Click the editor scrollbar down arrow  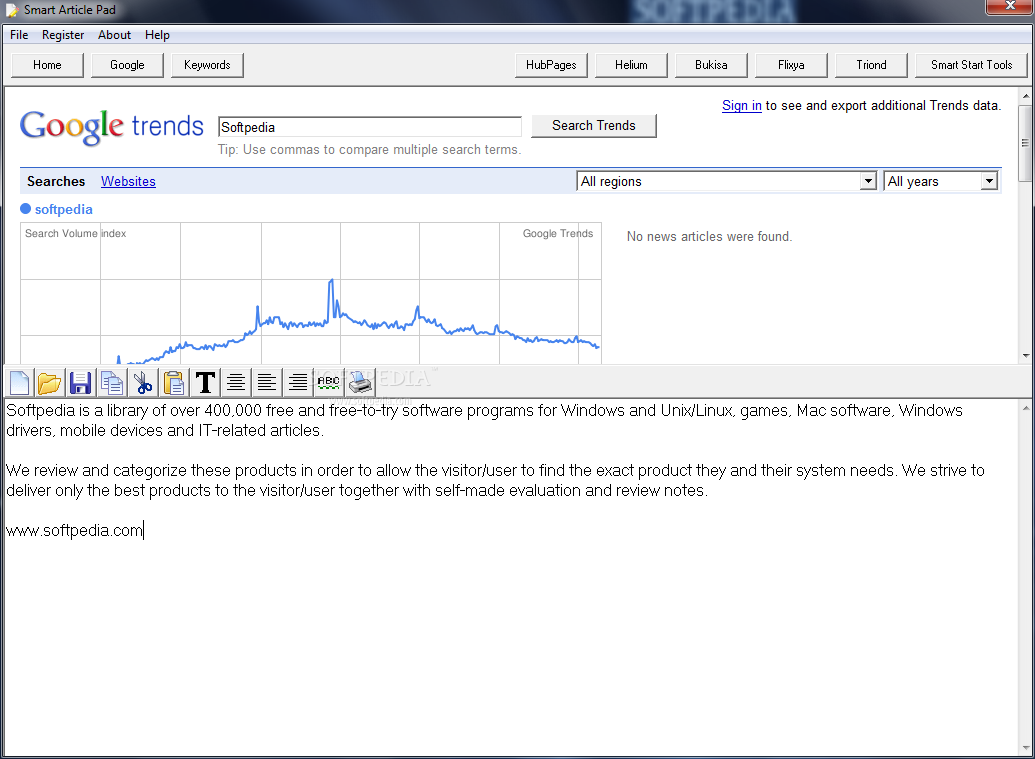(x=1026, y=748)
